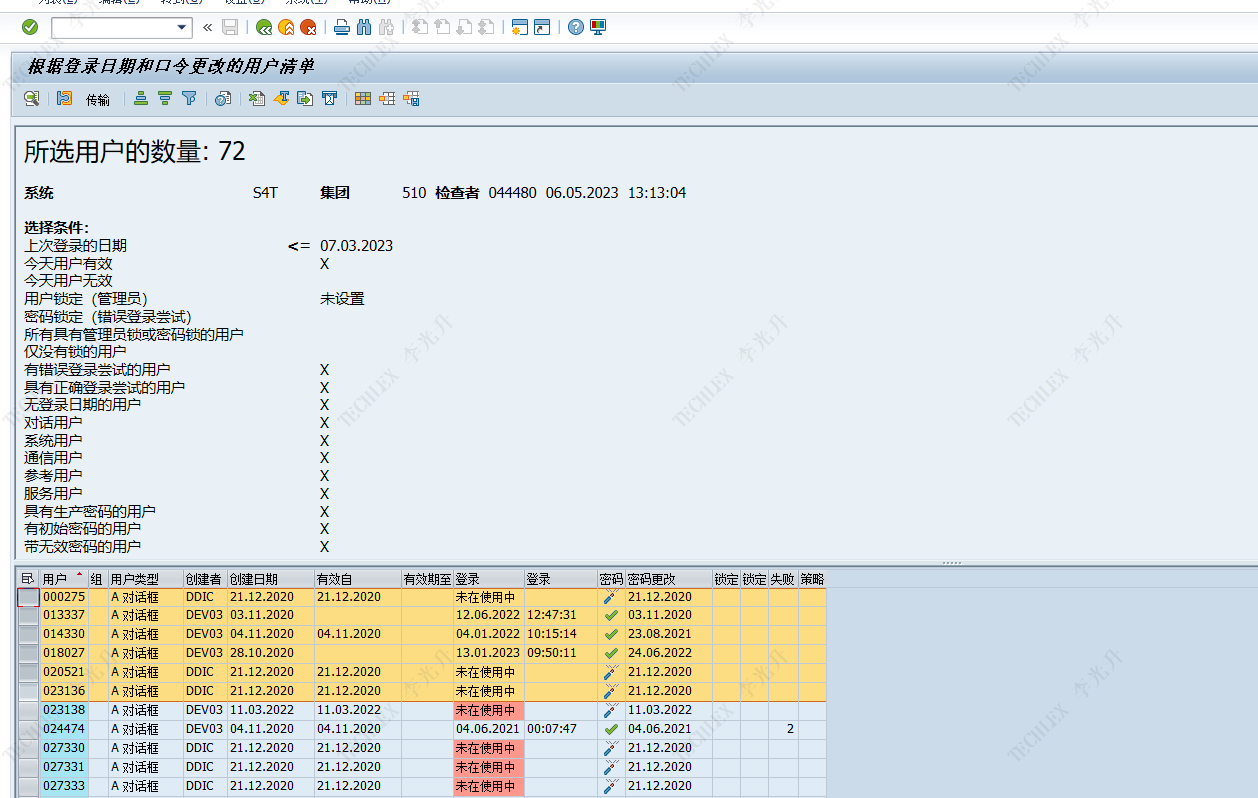The width and height of the screenshot is (1258, 798).
Task: Click the select-all corner of the table
Action: [x=27, y=579]
